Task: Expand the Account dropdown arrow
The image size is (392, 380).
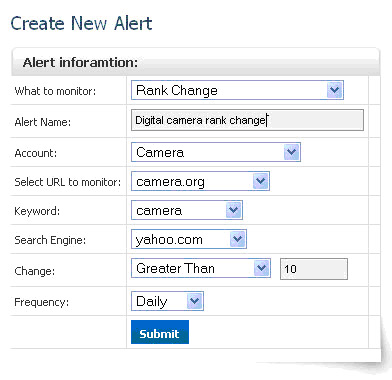Action: [x=292, y=152]
